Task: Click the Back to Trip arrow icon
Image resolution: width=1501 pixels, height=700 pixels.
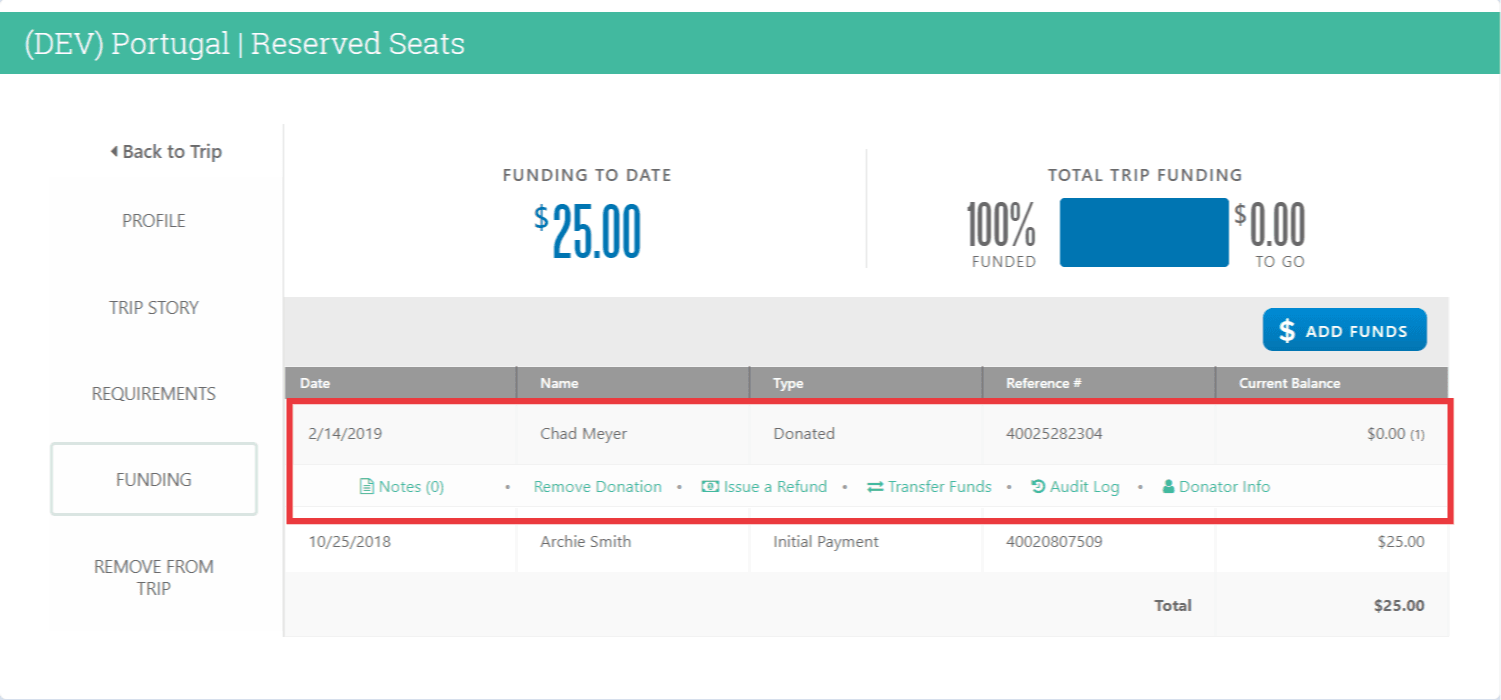Action: (x=114, y=152)
